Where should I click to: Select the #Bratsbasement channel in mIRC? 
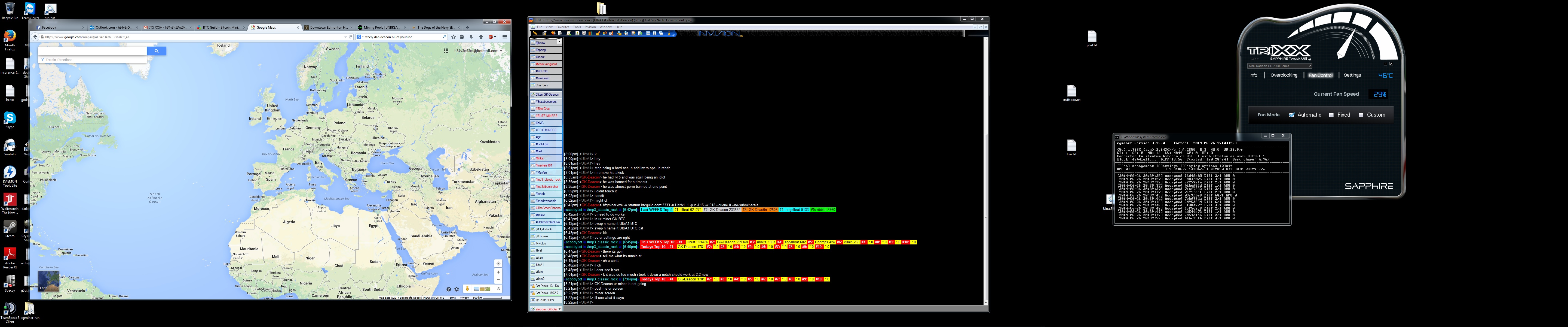(x=546, y=102)
